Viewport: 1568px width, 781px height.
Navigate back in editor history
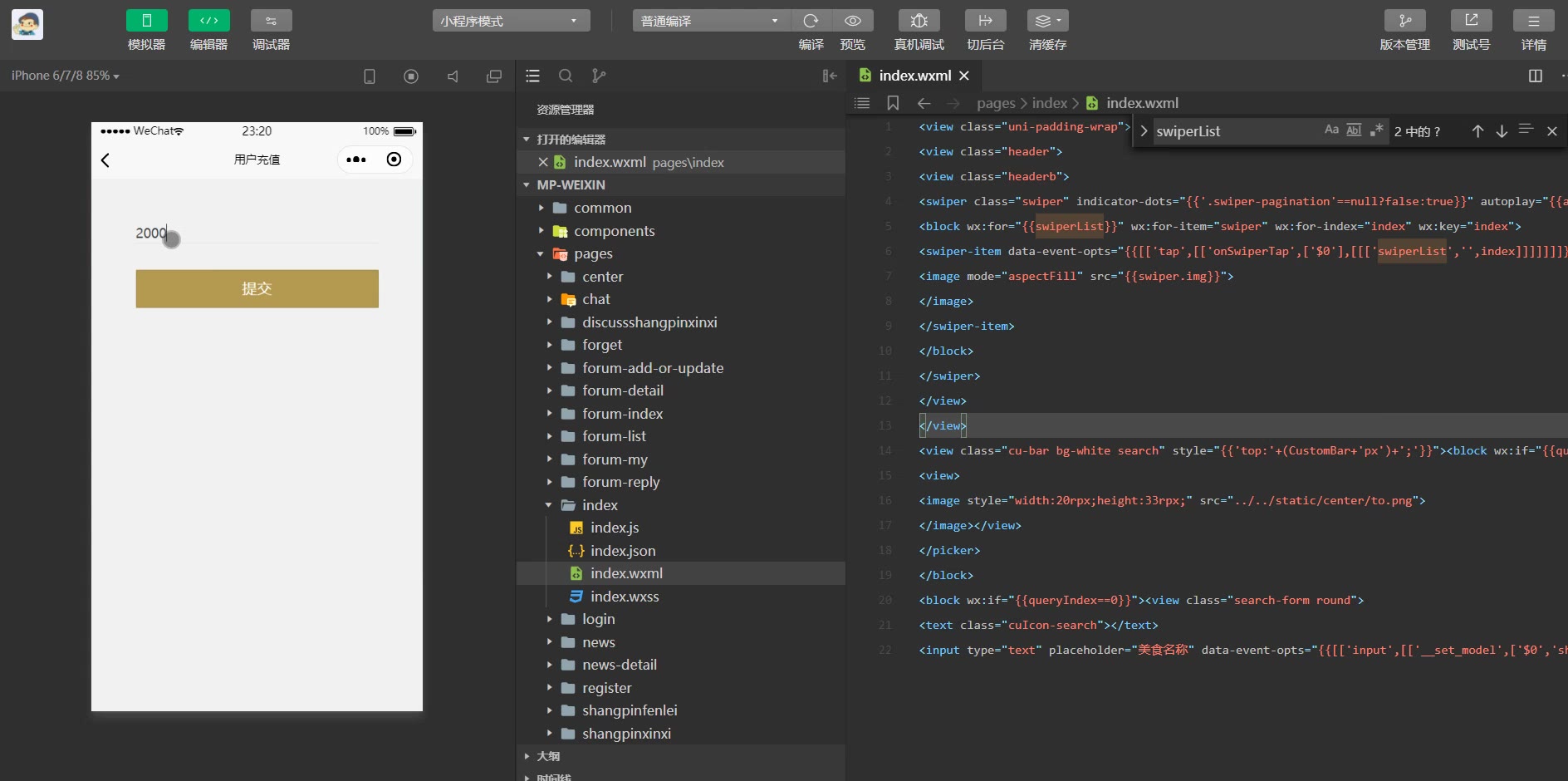(x=924, y=103)
